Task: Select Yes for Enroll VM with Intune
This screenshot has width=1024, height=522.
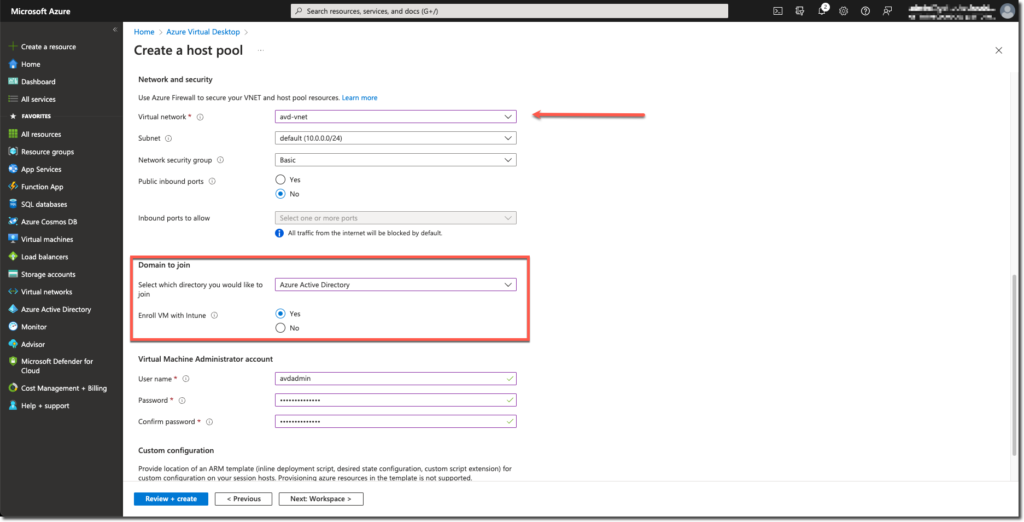Action: tap(280, 314)
